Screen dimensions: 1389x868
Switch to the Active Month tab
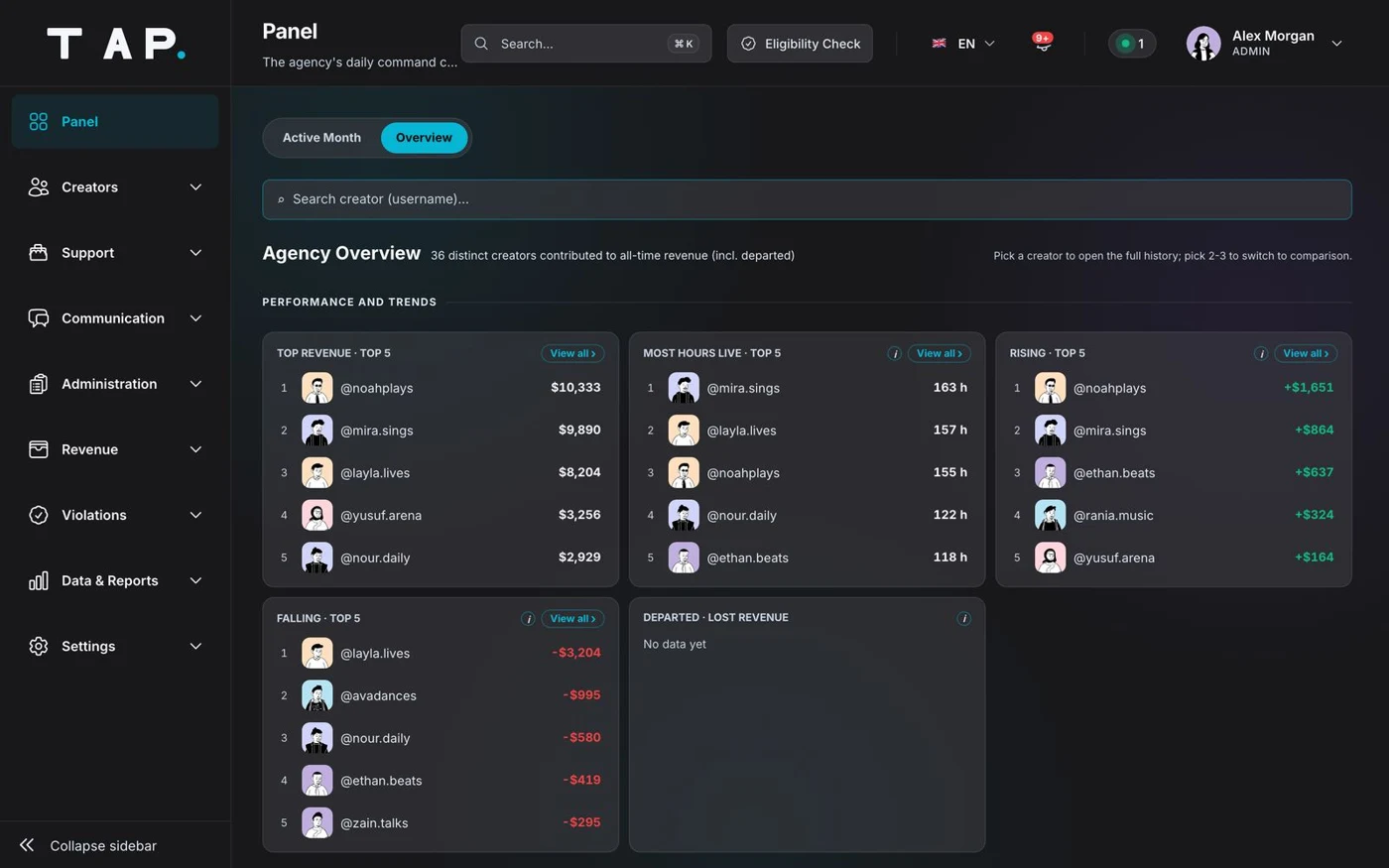click(x=321, y=138)
